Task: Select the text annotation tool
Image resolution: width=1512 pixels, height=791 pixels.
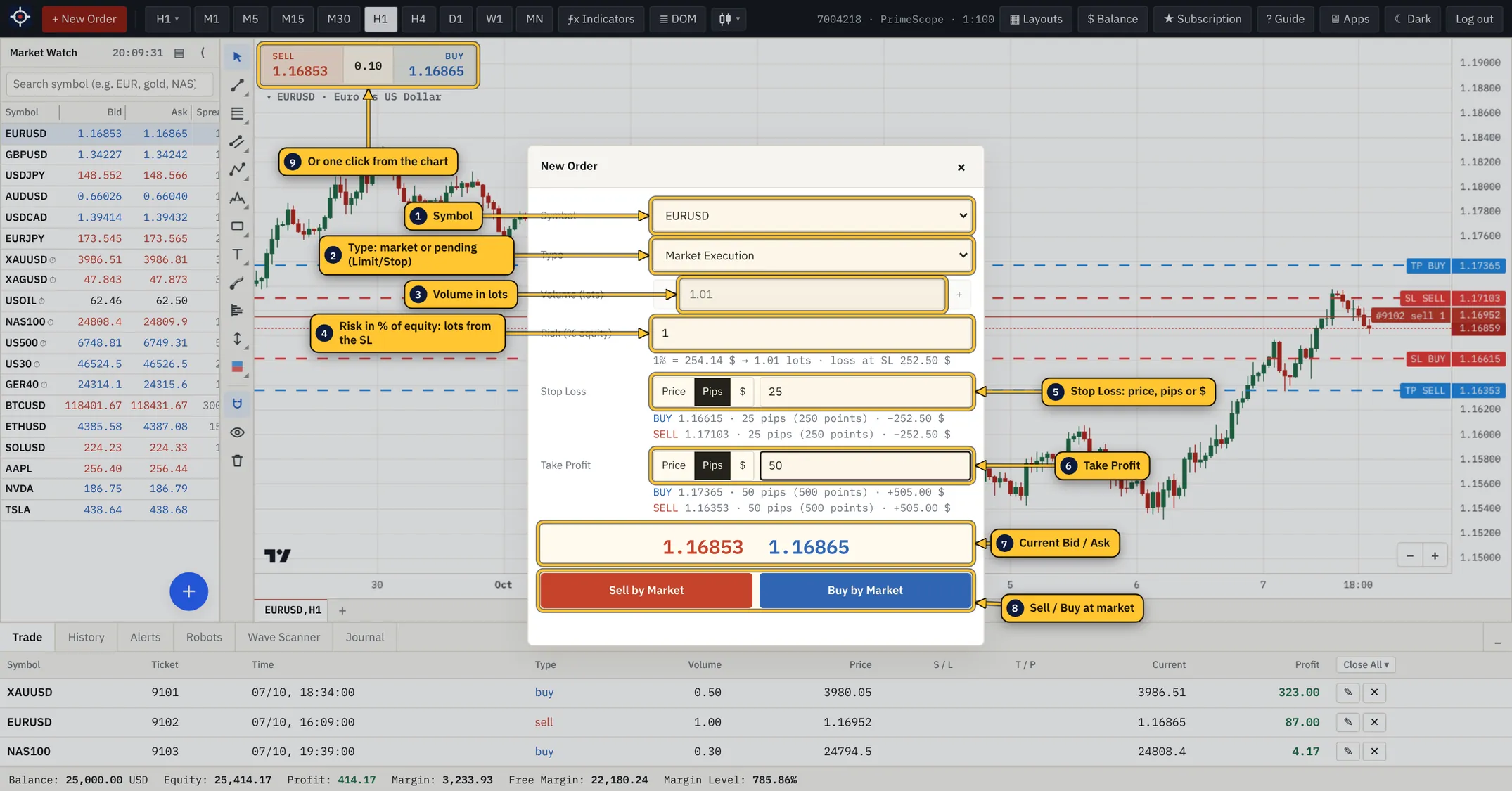Action: coord(237,255)
